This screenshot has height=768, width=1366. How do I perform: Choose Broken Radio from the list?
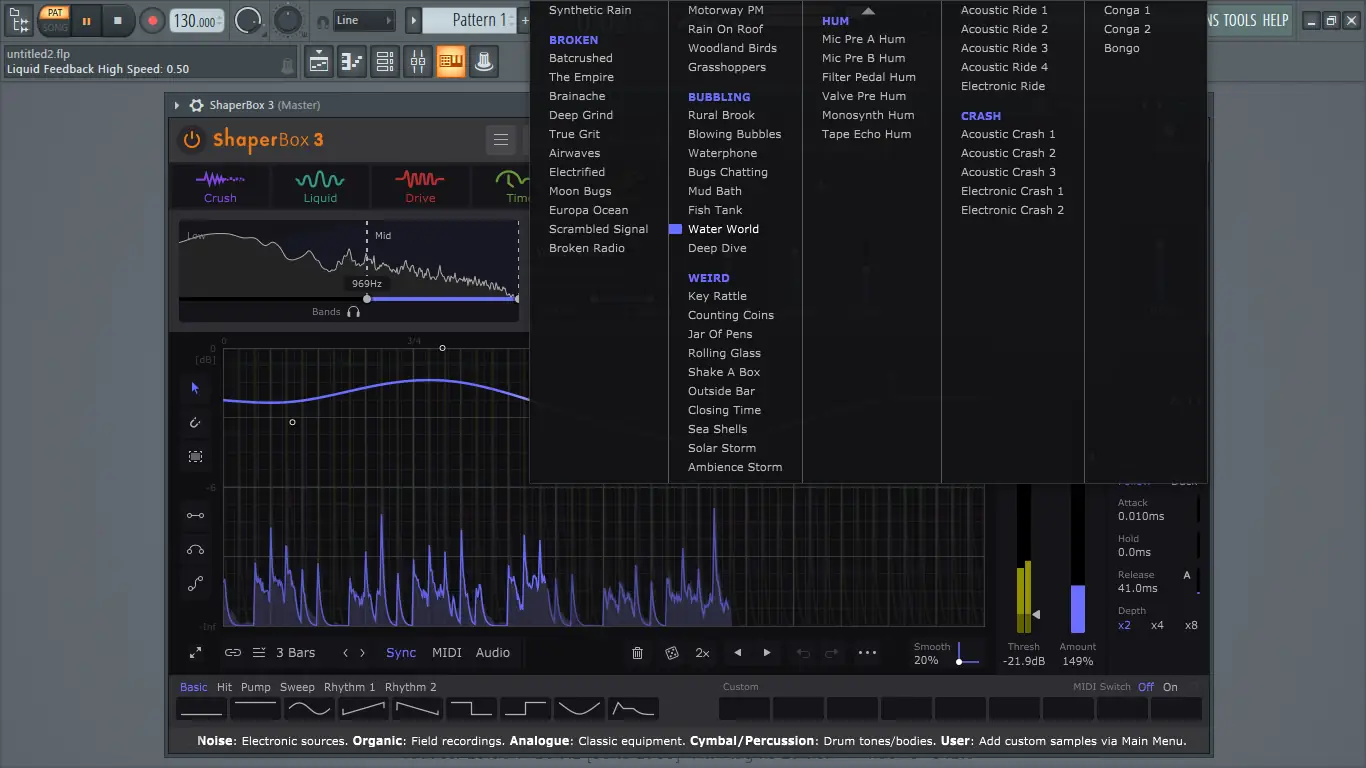587,248
